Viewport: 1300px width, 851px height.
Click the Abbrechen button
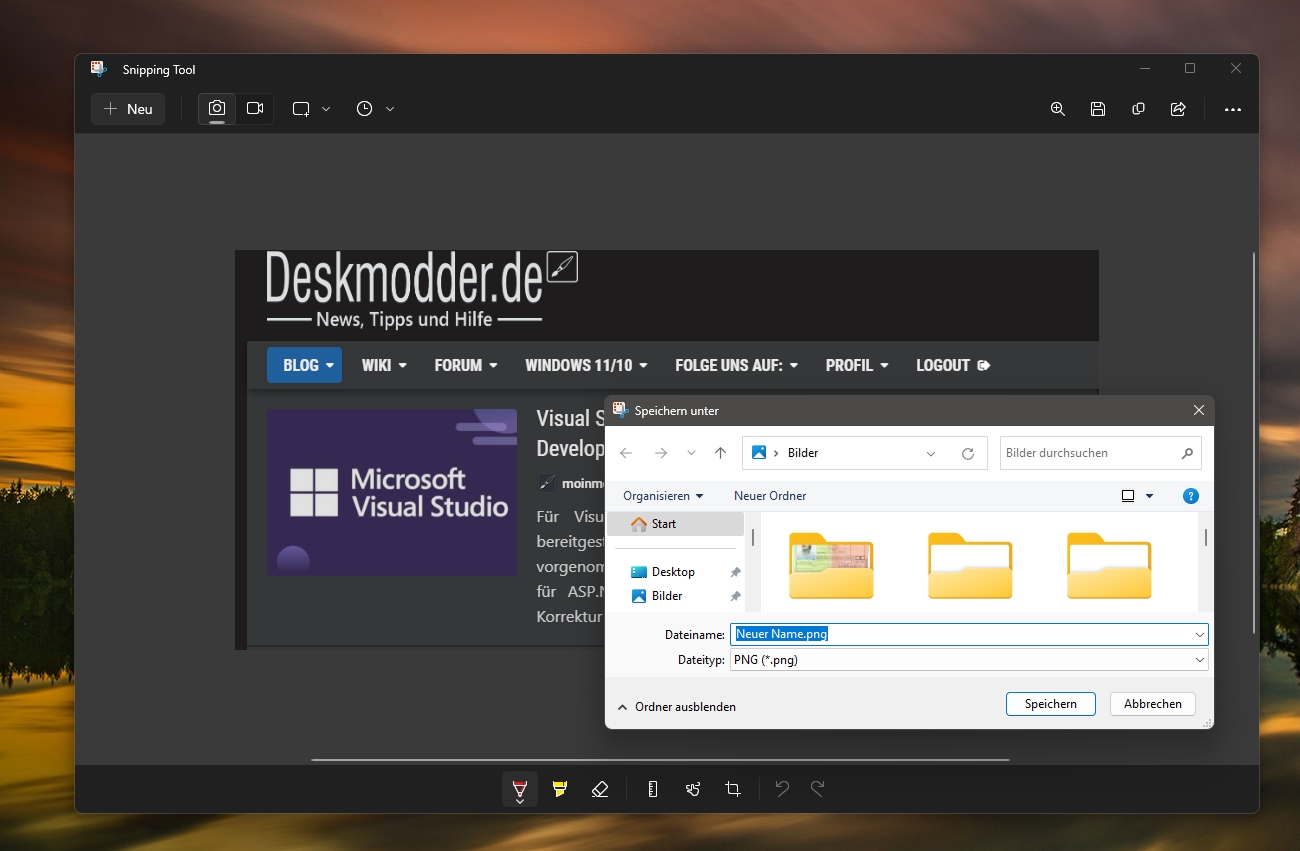[1152, 704]
